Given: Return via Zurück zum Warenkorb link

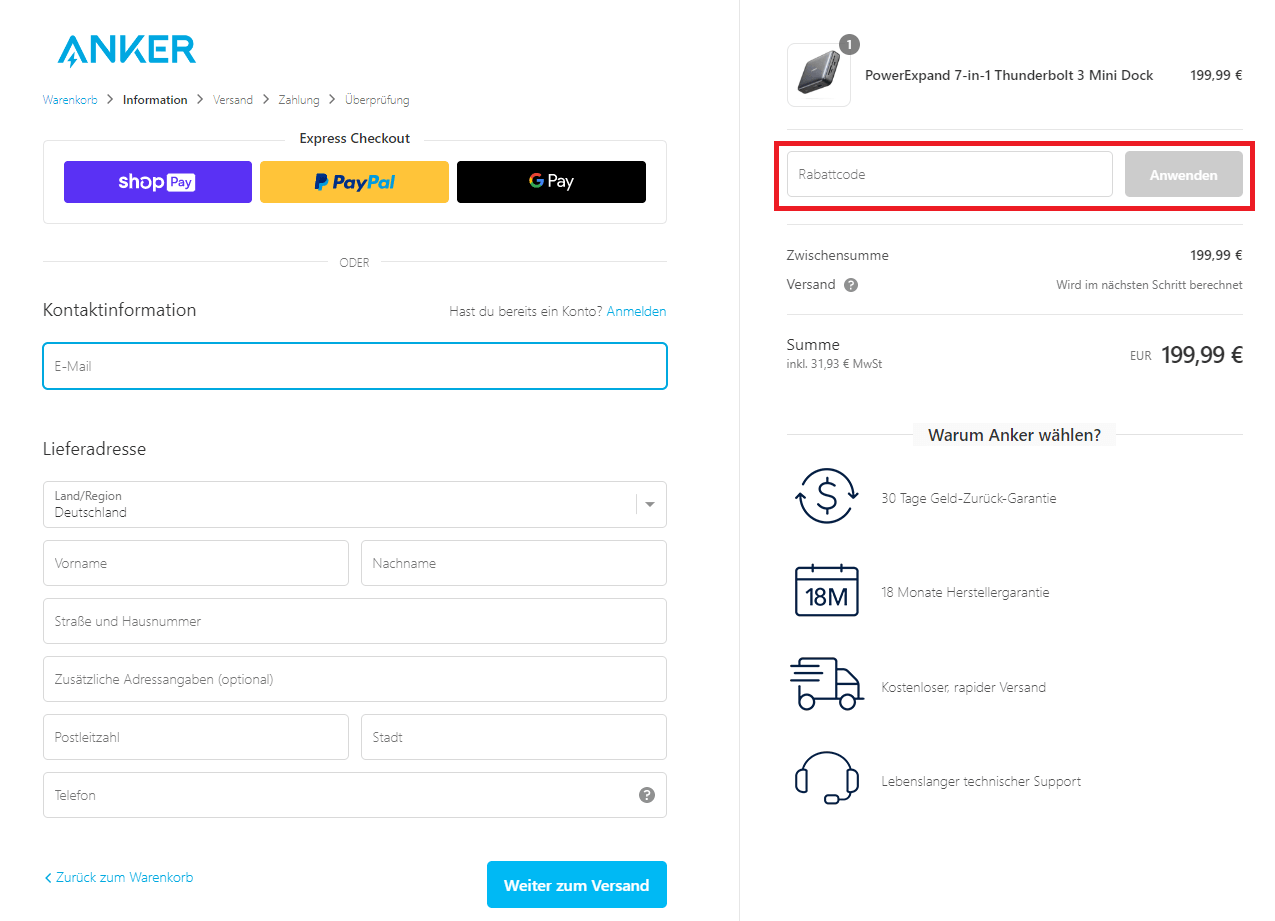Looking at the screenshot, I should pyautogui.click(x=119, y=878).
